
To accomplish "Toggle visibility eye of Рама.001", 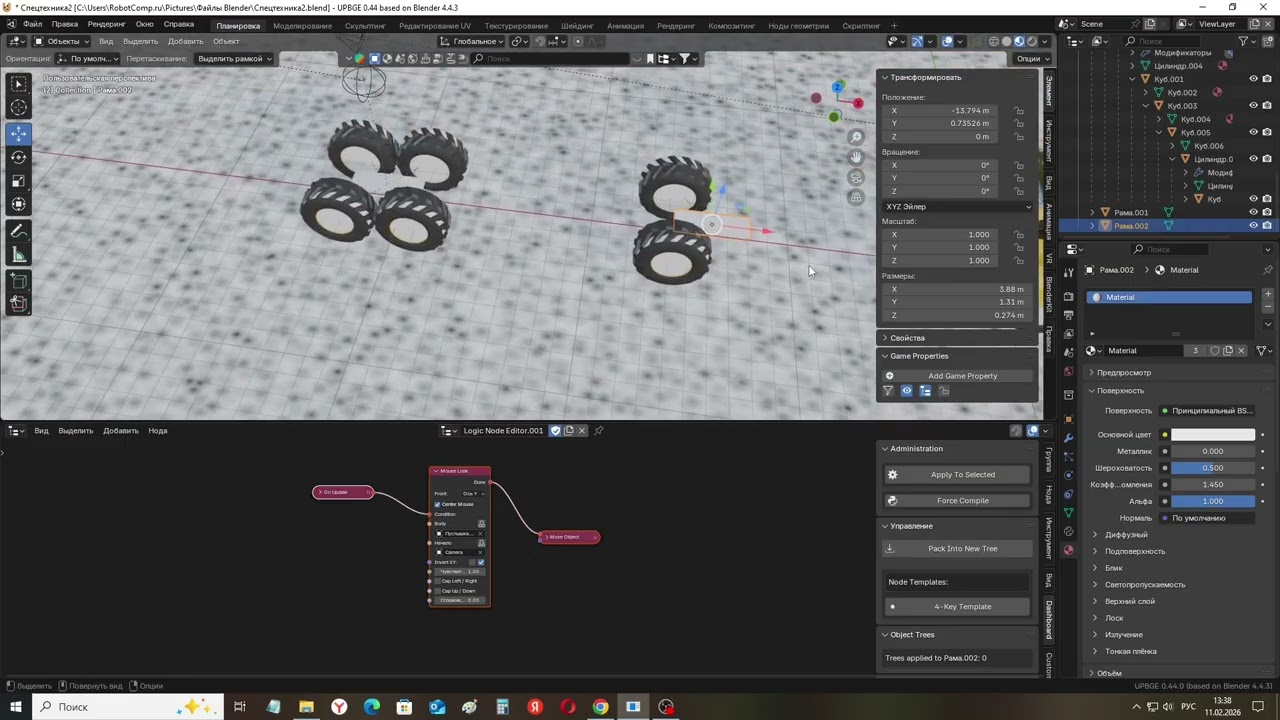I will tap(1253, 212).
